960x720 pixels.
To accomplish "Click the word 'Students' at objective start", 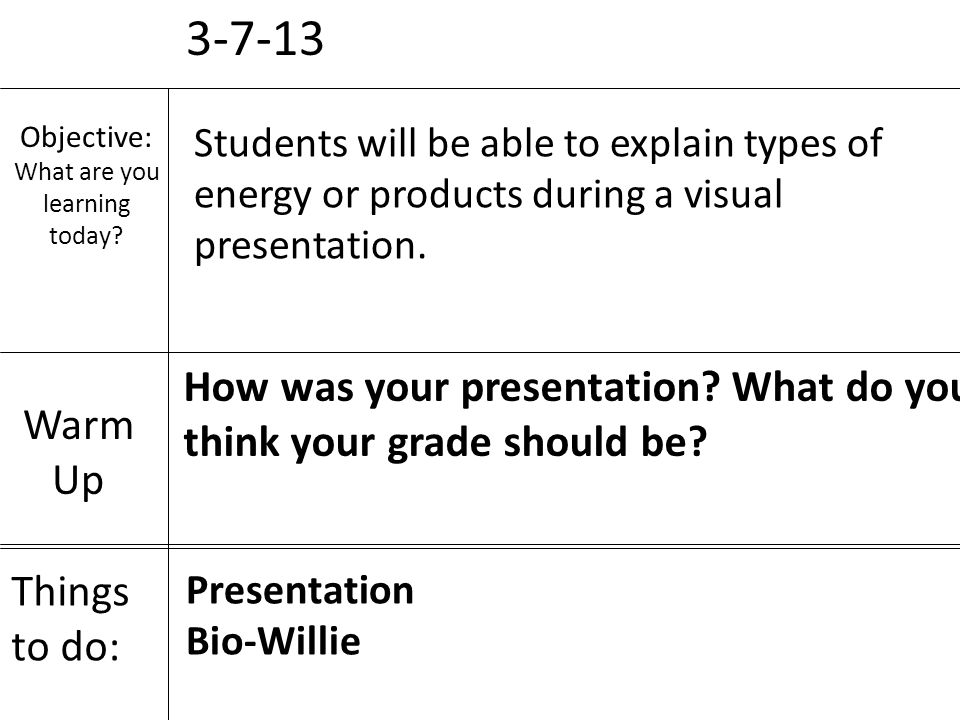I will [x=271, y=143].
